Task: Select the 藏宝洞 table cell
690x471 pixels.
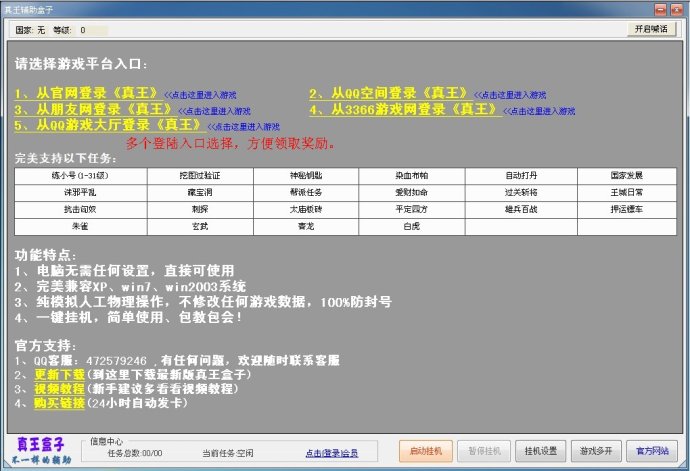Action: [200, 193]
